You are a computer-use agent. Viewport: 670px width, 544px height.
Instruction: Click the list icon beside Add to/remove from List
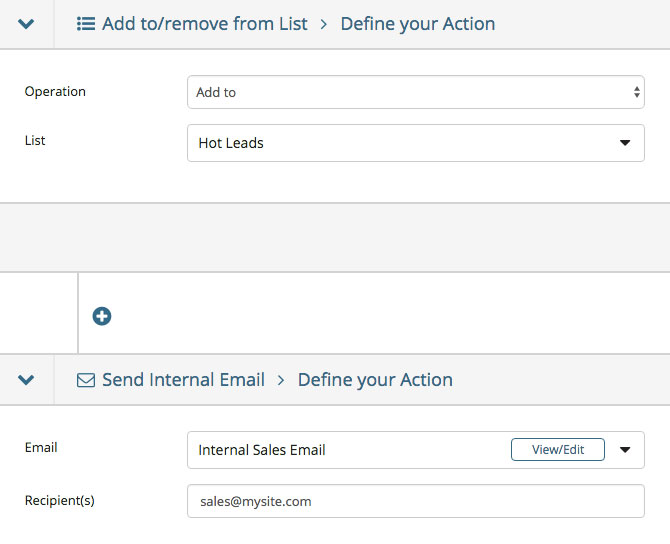click(x=86, y=24)
